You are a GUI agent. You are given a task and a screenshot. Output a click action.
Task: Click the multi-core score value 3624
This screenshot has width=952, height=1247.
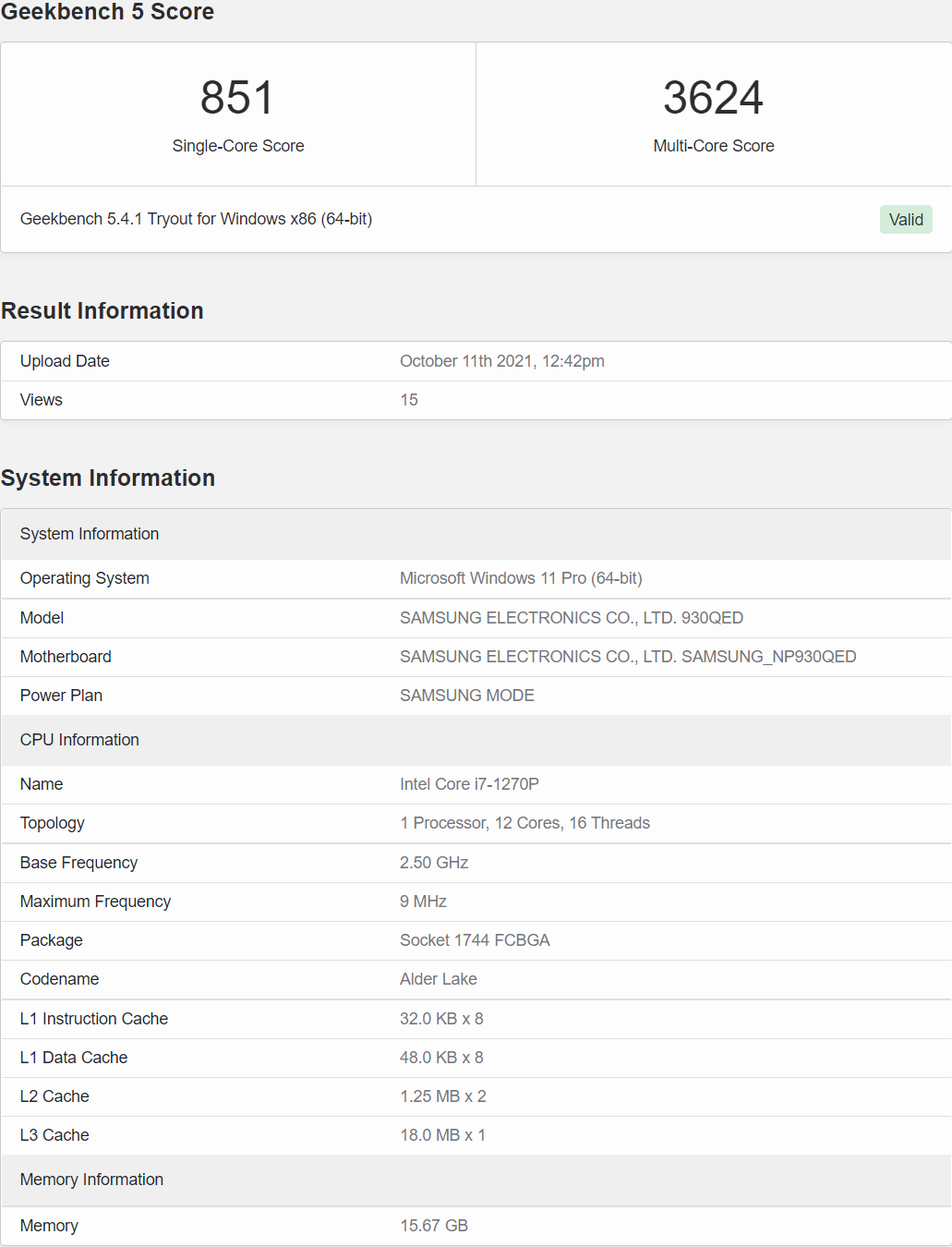click(713, 98)
